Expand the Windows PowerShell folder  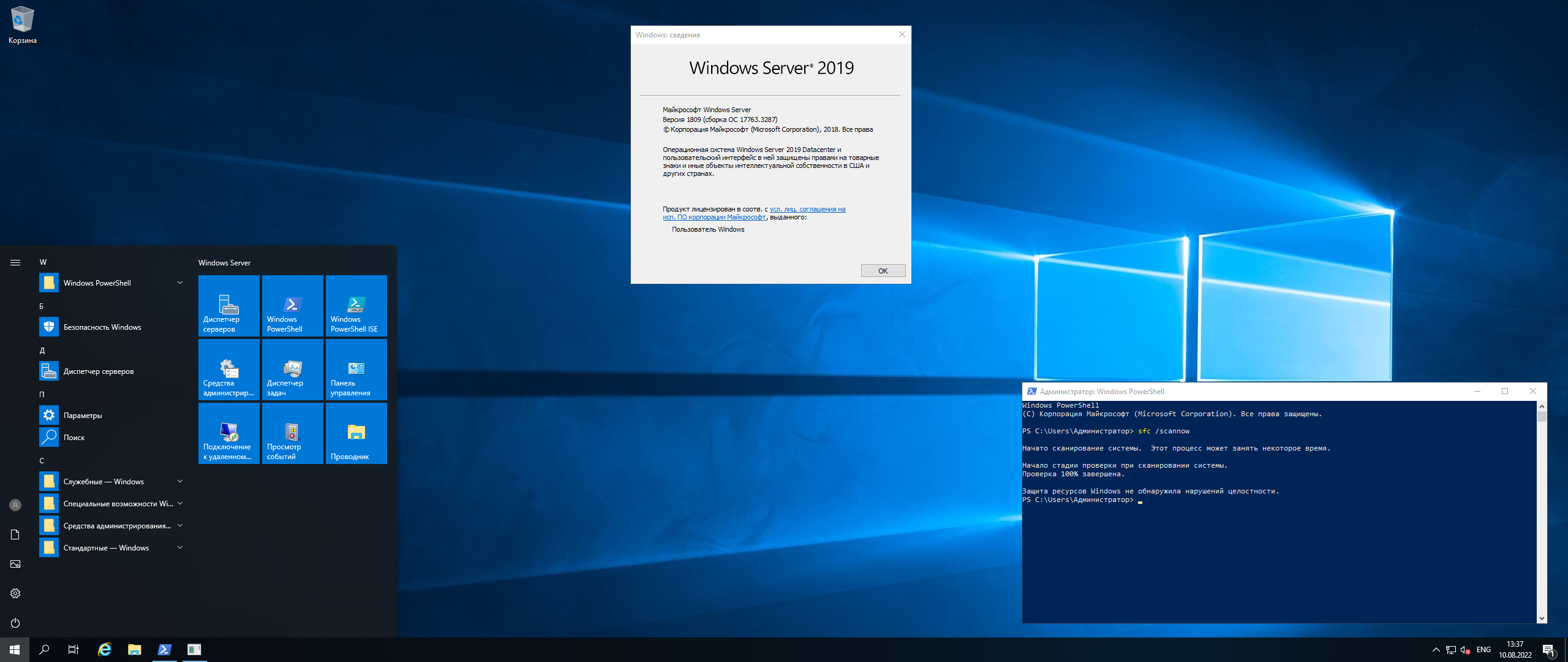point(113,283)
